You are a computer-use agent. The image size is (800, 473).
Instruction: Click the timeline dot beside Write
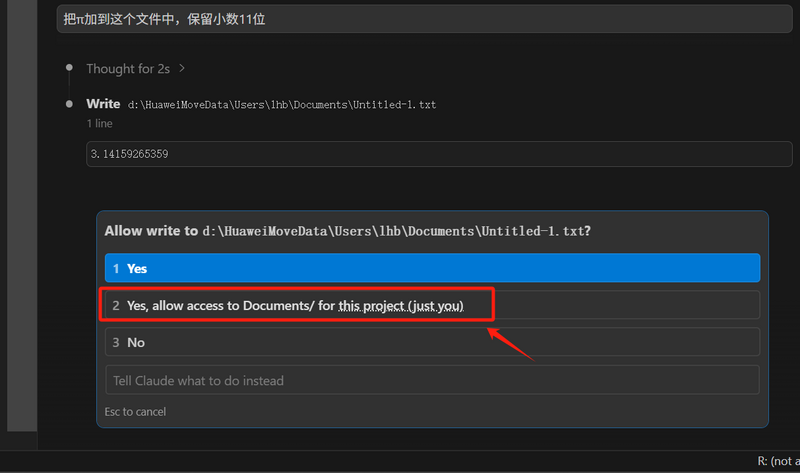click(x=68, y=104)
